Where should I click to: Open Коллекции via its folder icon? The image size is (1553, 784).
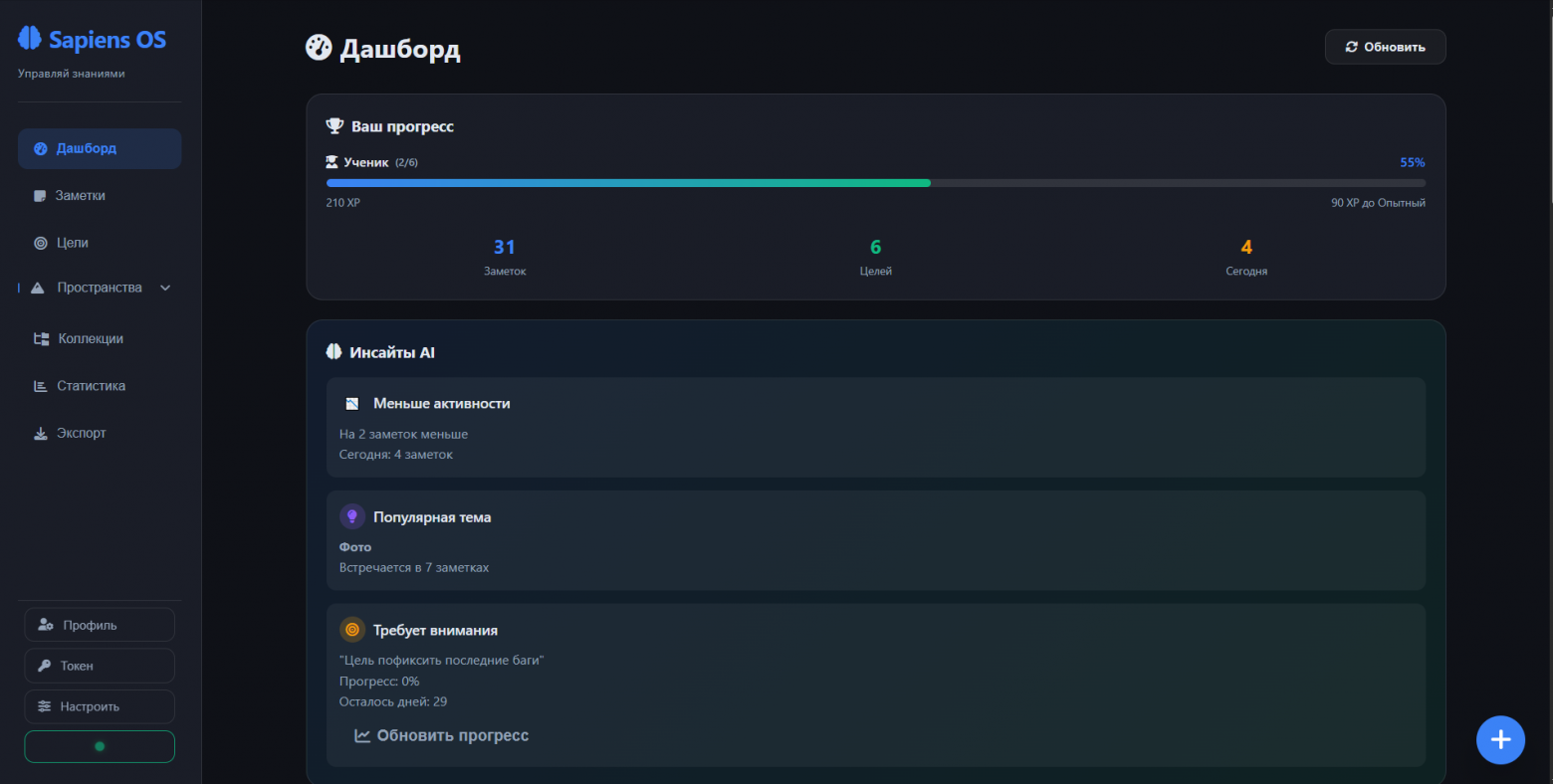tap(41, 339)
